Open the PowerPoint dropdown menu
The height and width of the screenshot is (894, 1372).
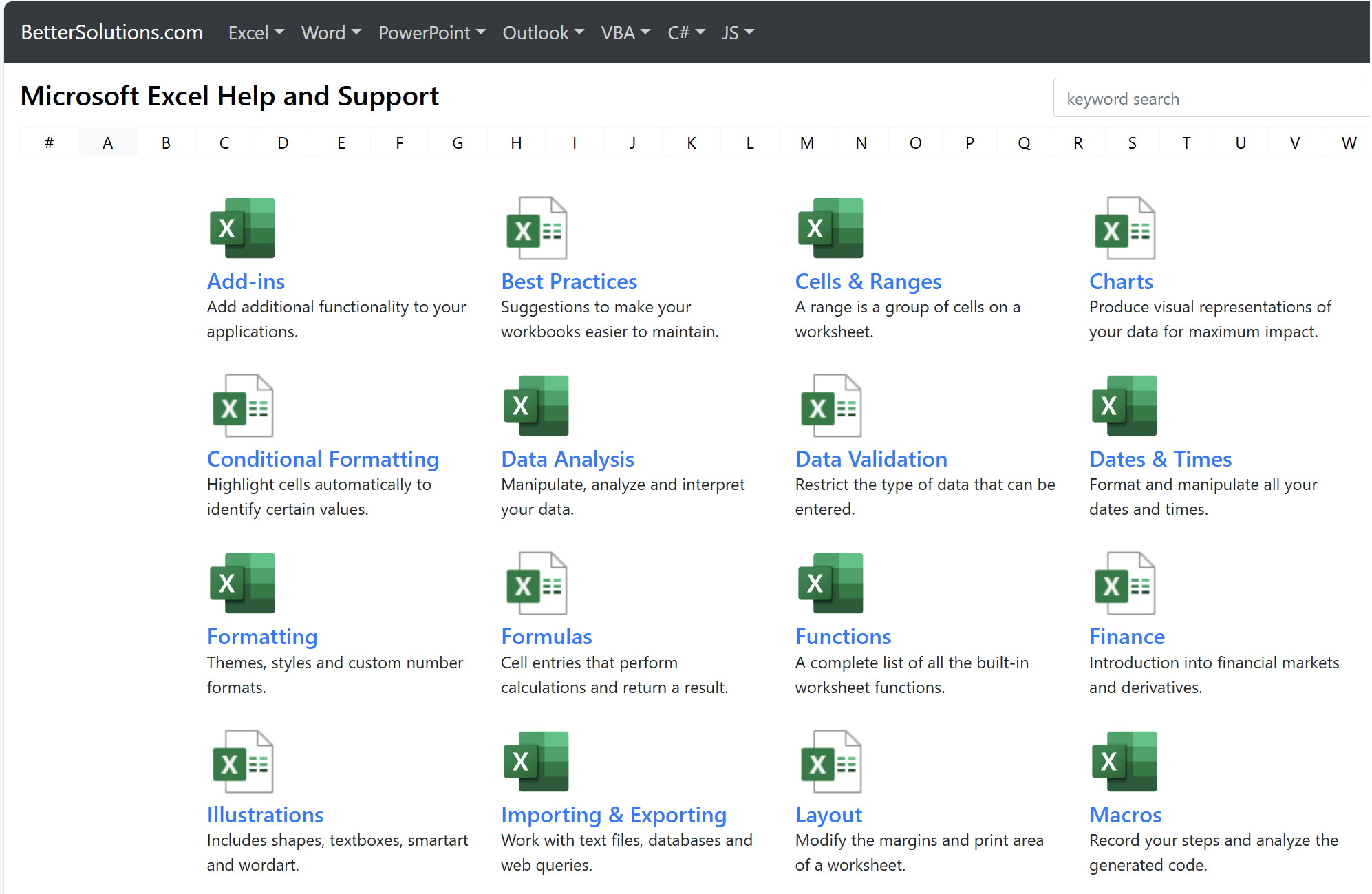[x=432, y=32]
